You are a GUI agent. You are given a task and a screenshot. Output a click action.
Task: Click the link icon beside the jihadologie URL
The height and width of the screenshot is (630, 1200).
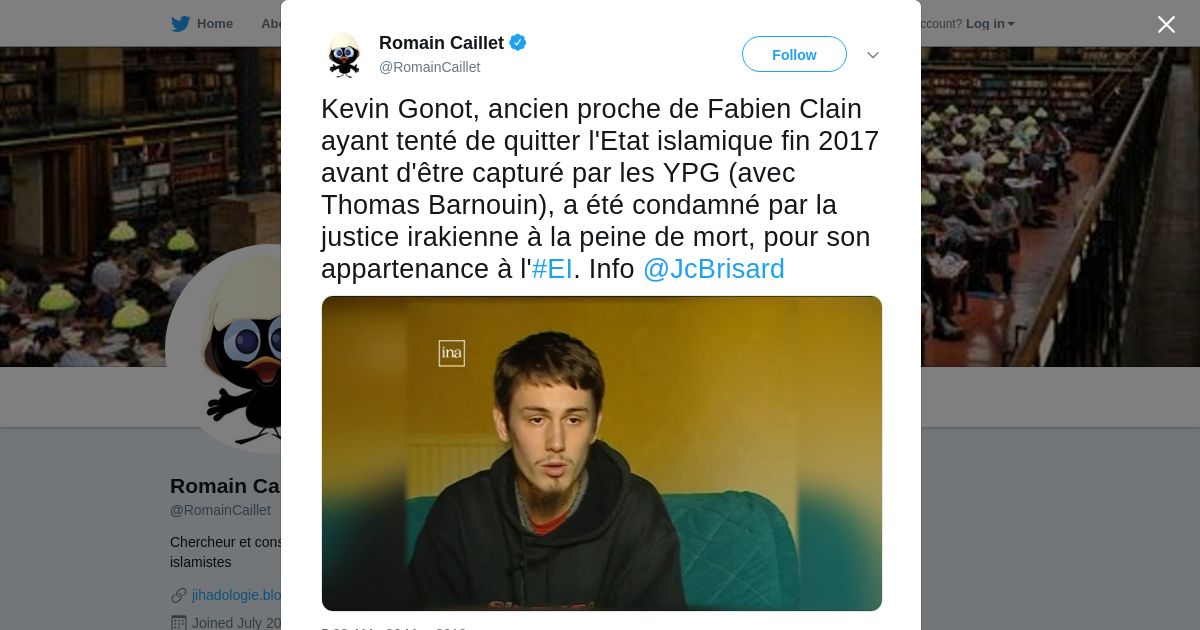click(179, 595)
